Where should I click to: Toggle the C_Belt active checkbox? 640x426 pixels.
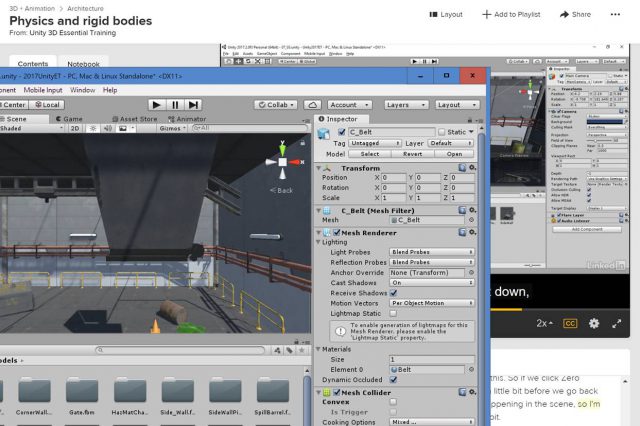pos(342,132)
